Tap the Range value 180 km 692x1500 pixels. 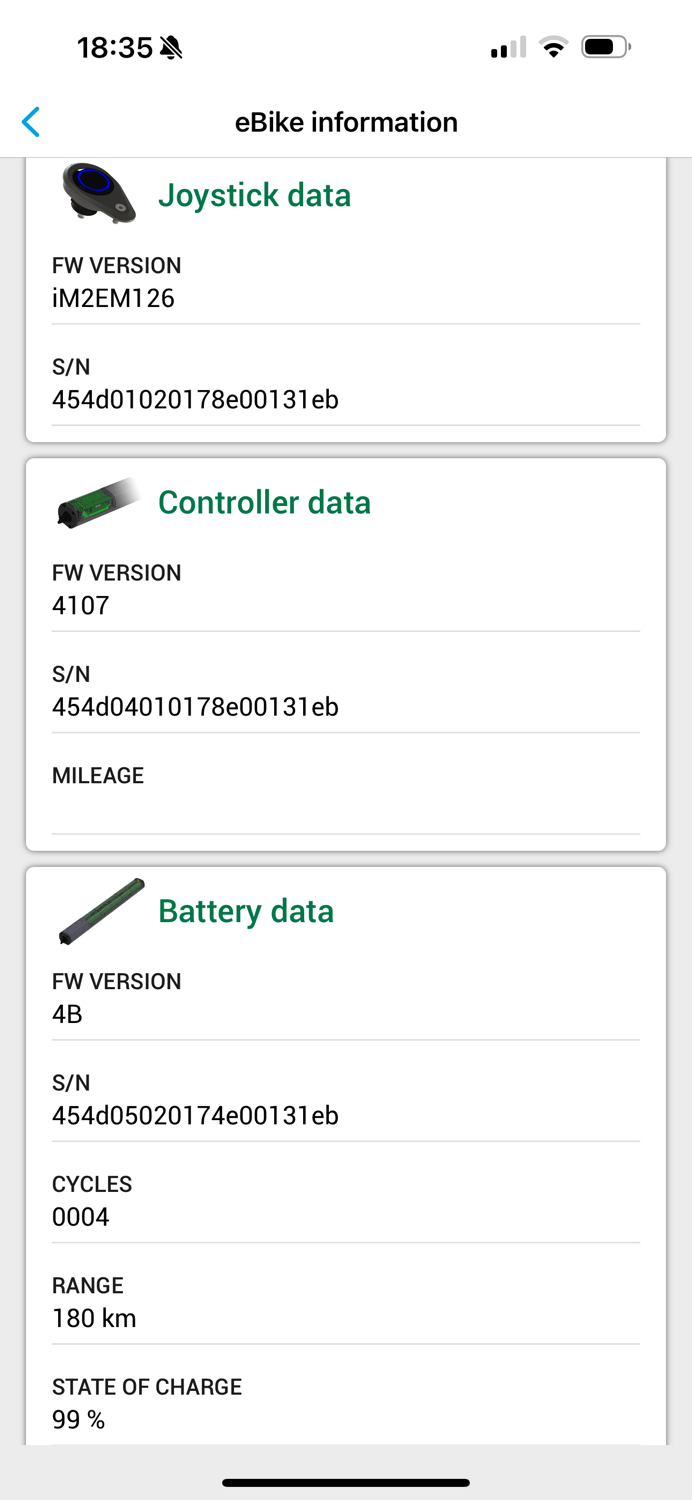(94, 1318)
